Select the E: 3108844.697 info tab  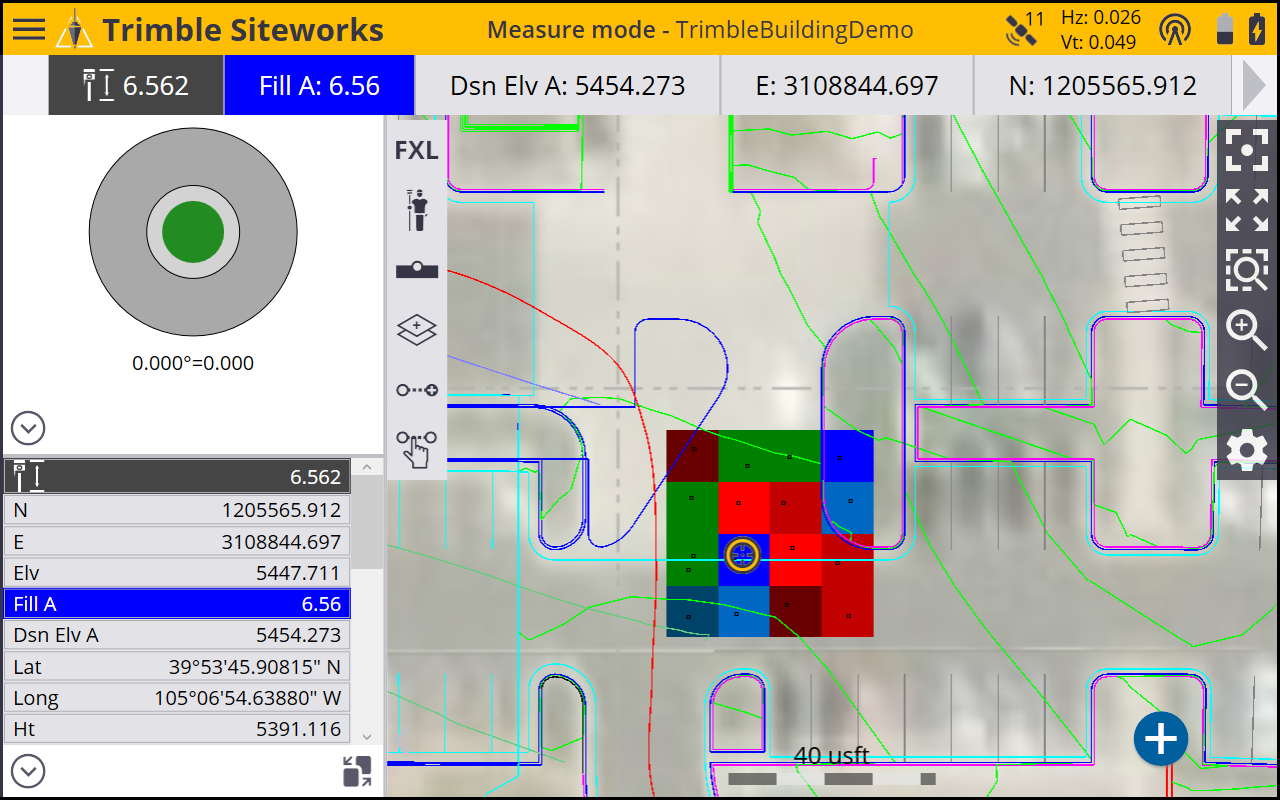[847, 85]
